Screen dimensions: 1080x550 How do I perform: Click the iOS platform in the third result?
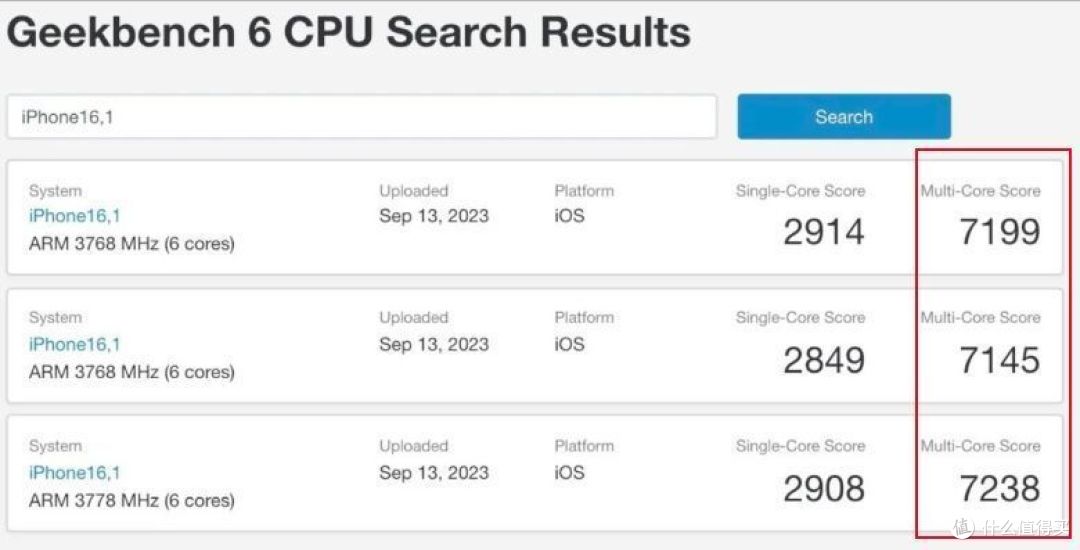tap(570, 472)
